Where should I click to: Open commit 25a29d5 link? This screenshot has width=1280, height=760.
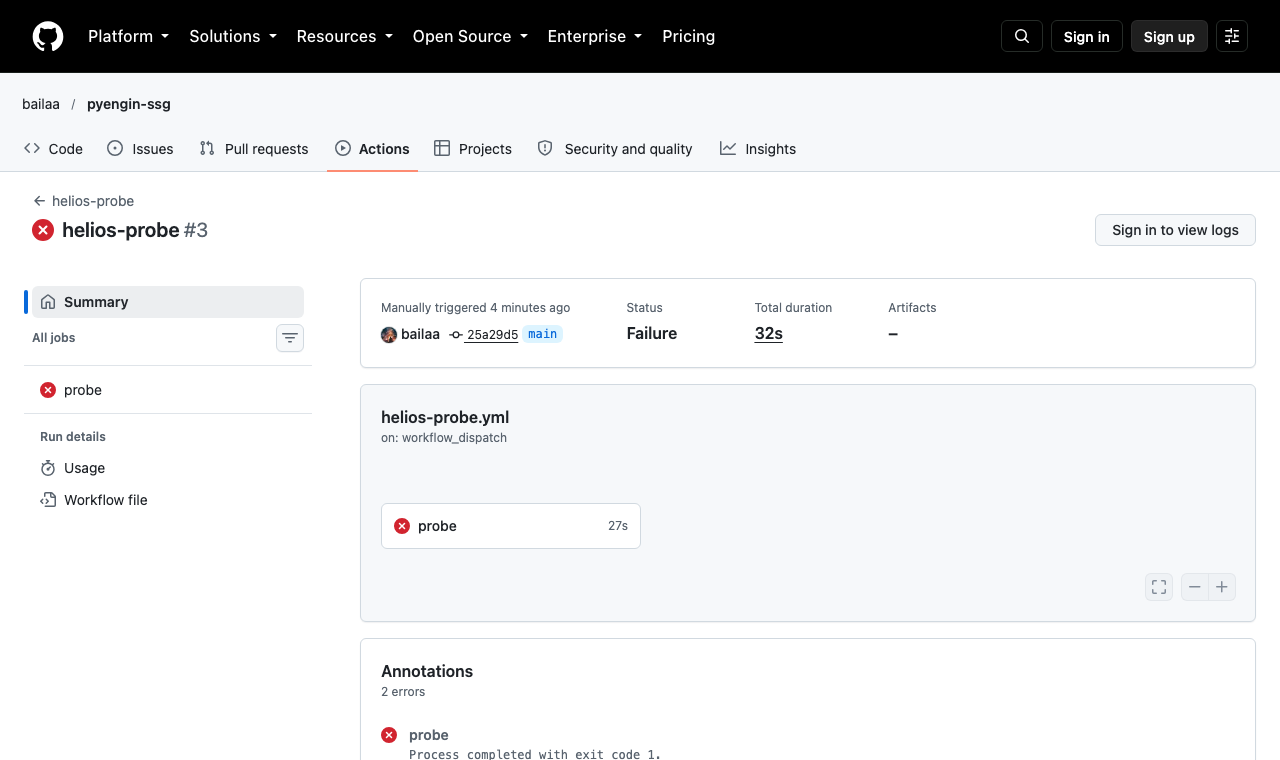[x=492, y=335]
